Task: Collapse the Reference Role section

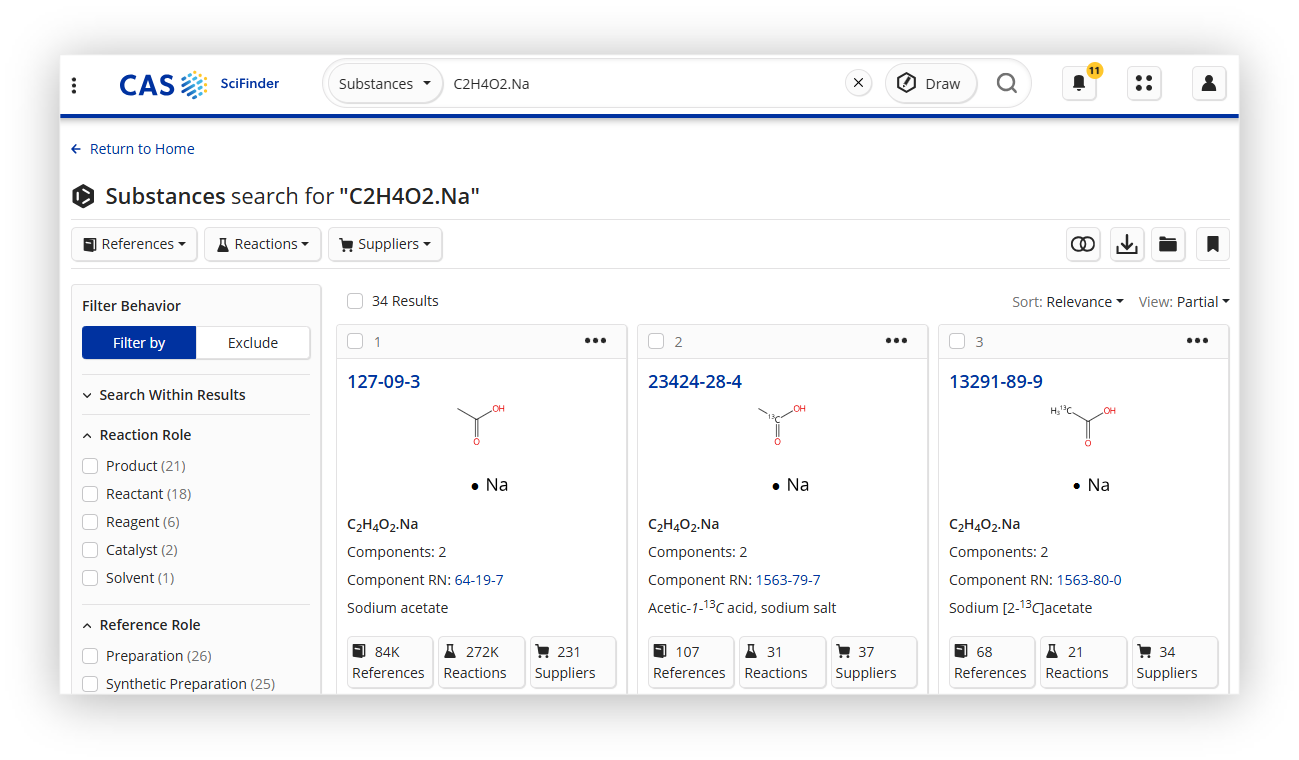Action: point(141,625)
